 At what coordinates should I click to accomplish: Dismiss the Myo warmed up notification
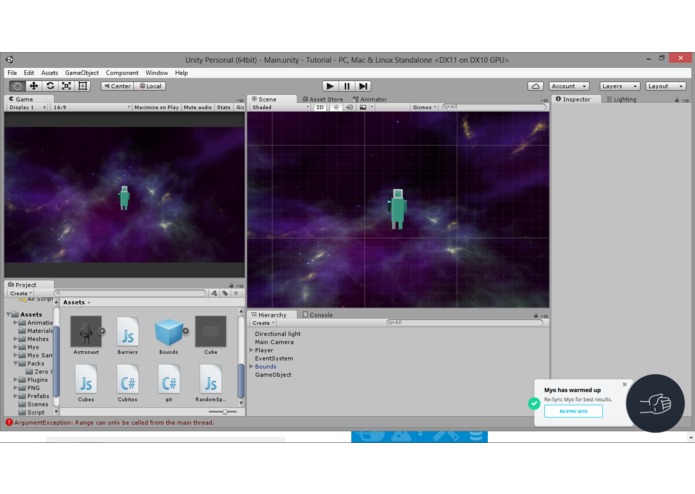(625, 385)
